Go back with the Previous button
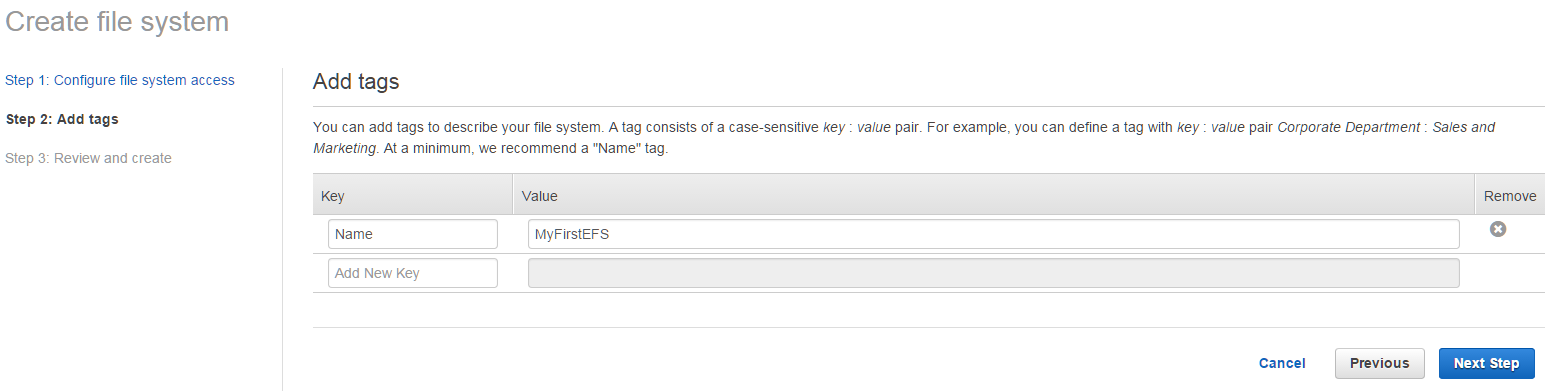The width and height of the screenshot is (1556, 391). click(1379, 363)
